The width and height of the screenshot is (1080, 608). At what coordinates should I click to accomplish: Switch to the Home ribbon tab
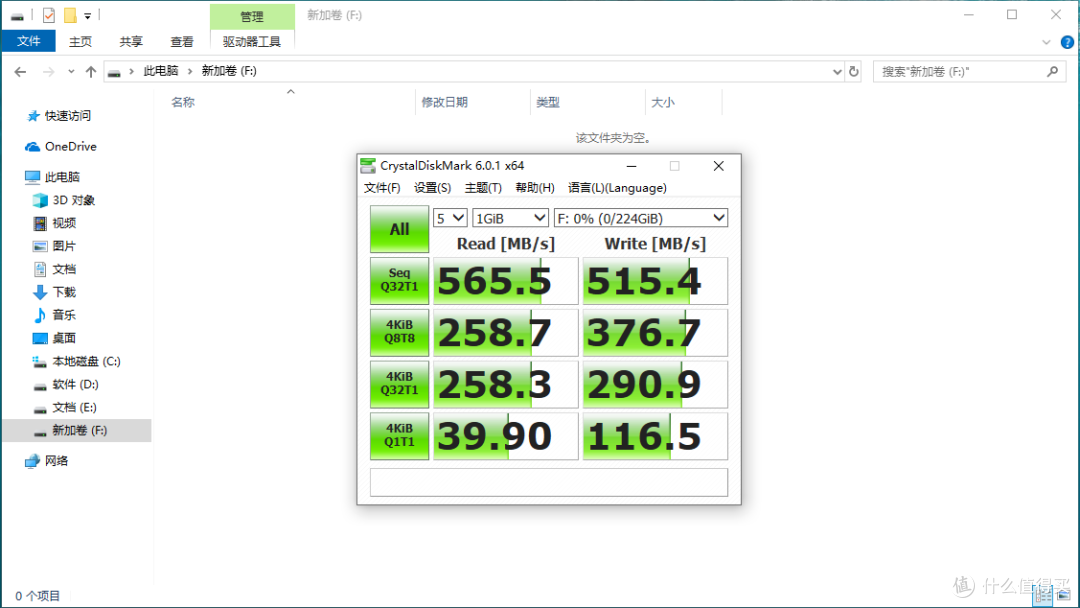tap(80, 41)
